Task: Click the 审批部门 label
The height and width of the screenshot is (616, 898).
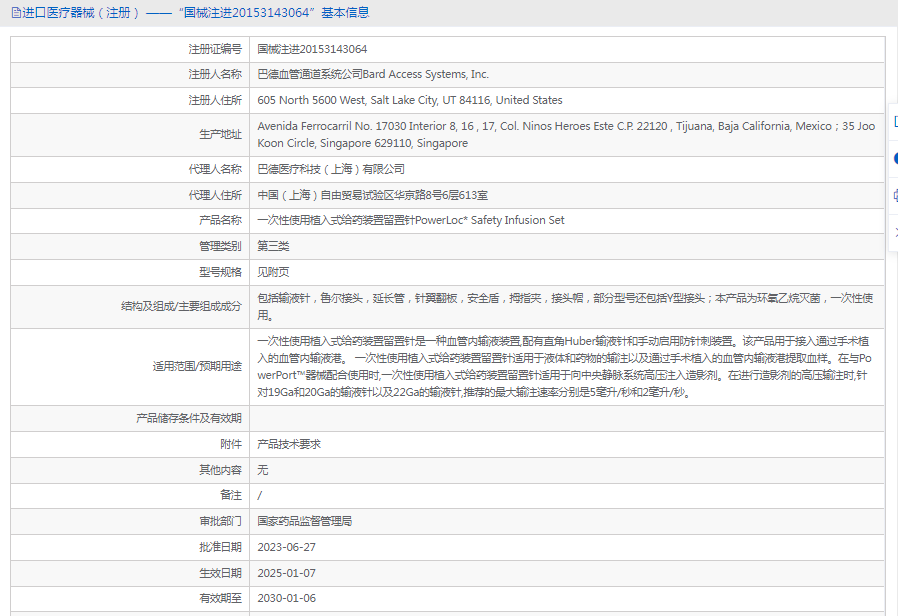Action: tap(220, 522)
